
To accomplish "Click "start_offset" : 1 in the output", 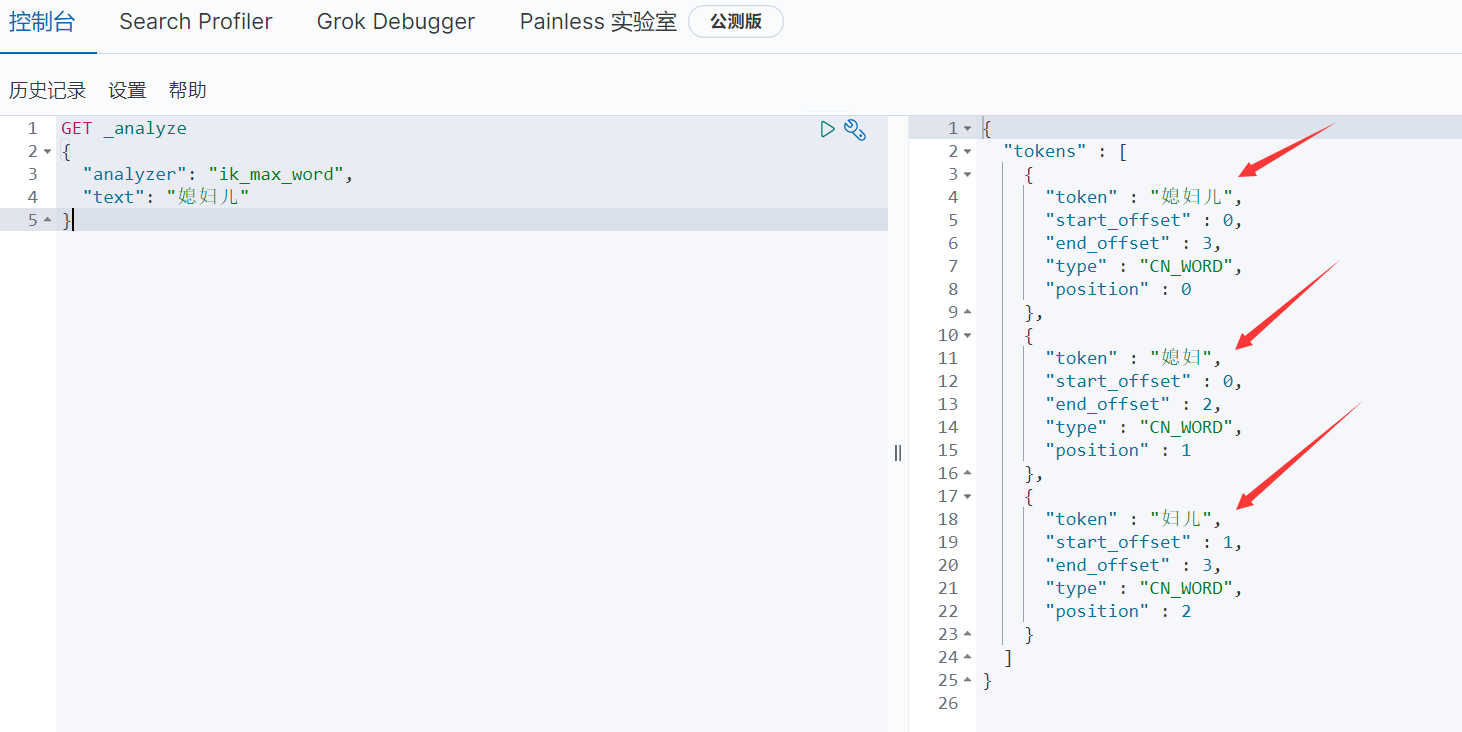I will 1139,542.
